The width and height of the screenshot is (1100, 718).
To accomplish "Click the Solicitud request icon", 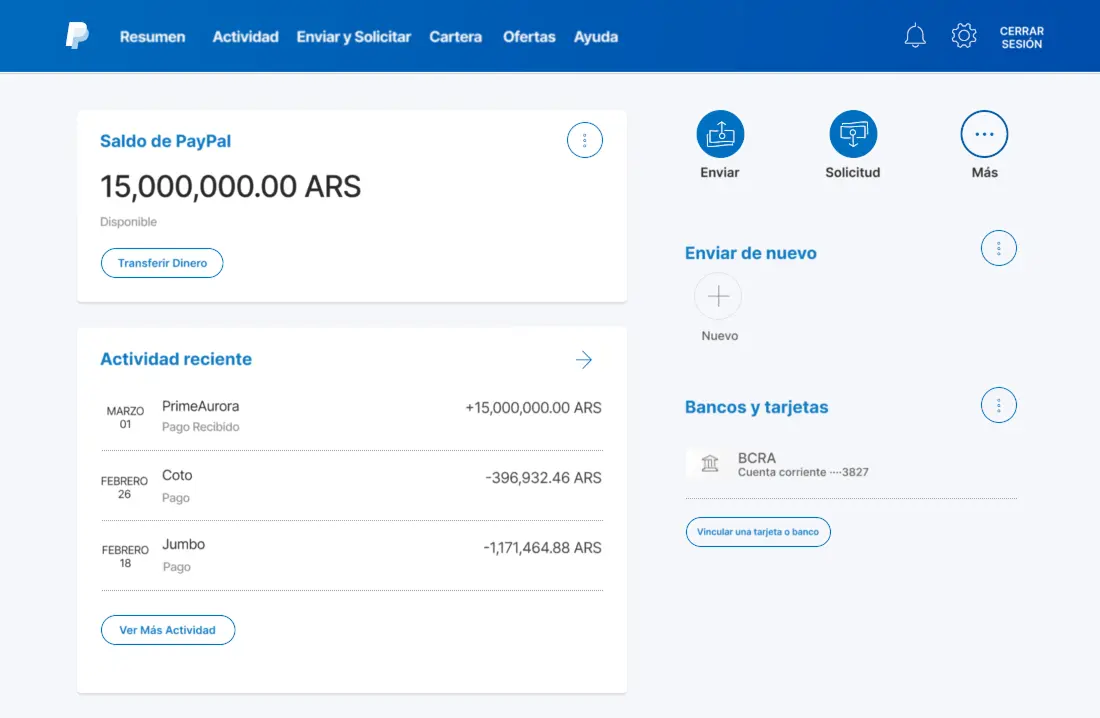I will (x=853, y=134).
